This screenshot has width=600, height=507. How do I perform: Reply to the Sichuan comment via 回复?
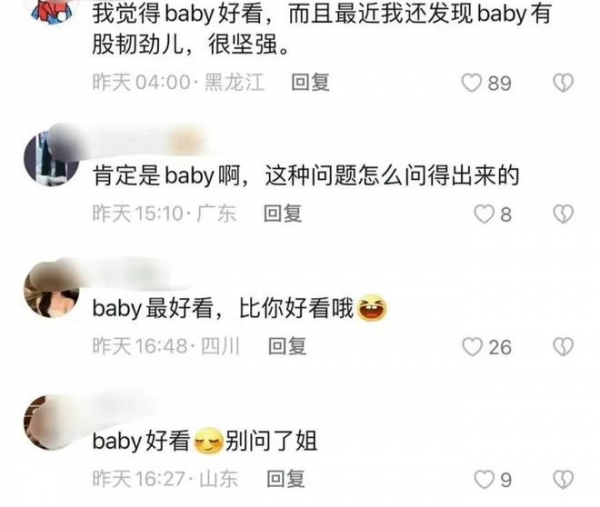tap(287, 346)
